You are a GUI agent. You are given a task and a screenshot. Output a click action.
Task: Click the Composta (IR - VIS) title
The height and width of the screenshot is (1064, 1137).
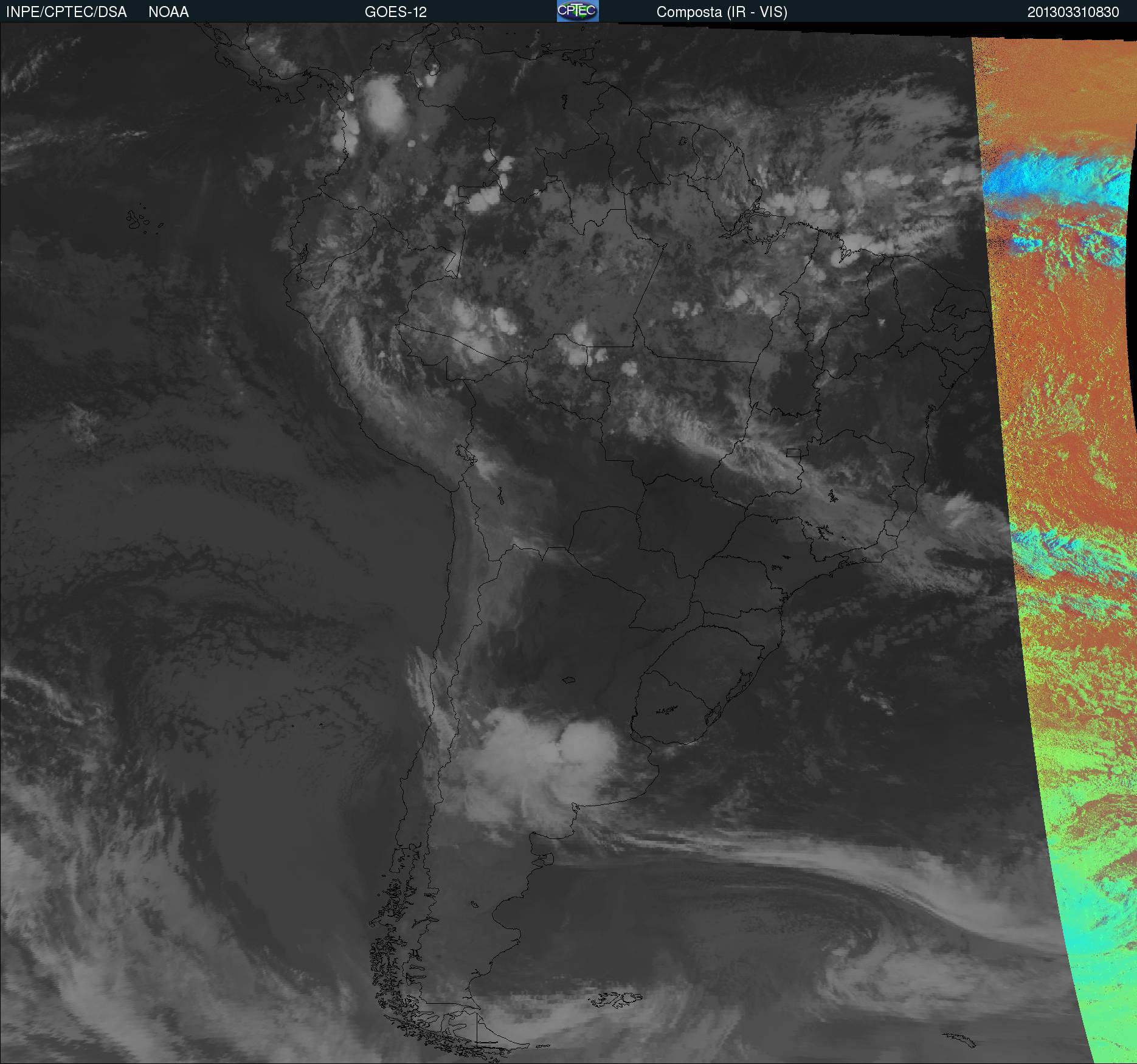[x=722, y=12]
